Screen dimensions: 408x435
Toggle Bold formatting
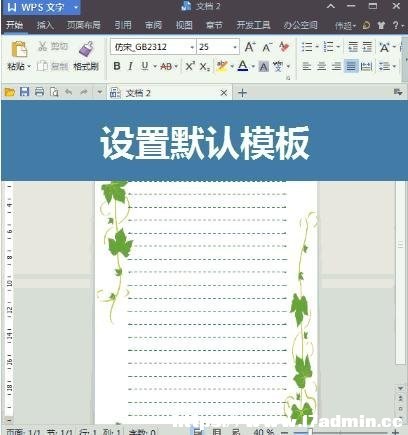[117, 66]
